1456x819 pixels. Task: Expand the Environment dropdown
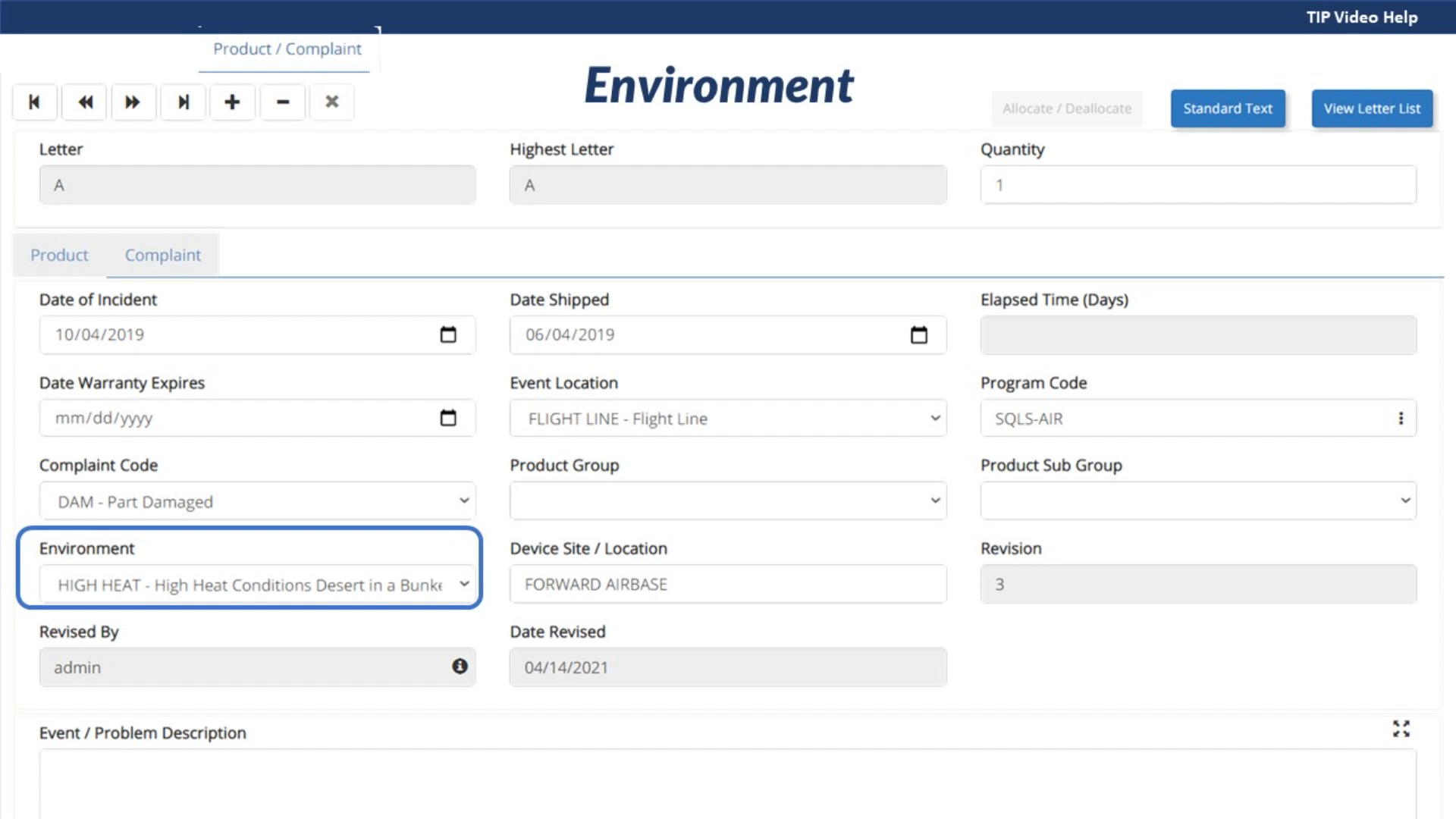(257, 585)
